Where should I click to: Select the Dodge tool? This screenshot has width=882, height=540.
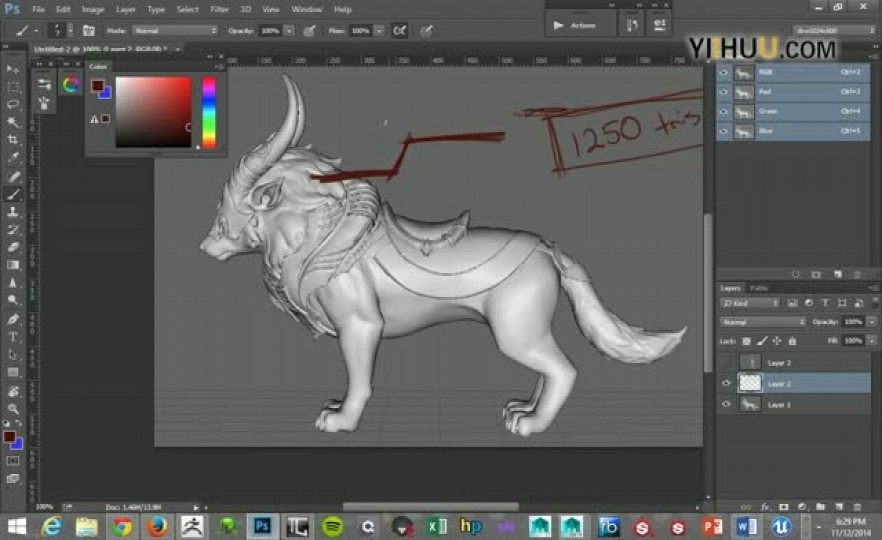12,300
